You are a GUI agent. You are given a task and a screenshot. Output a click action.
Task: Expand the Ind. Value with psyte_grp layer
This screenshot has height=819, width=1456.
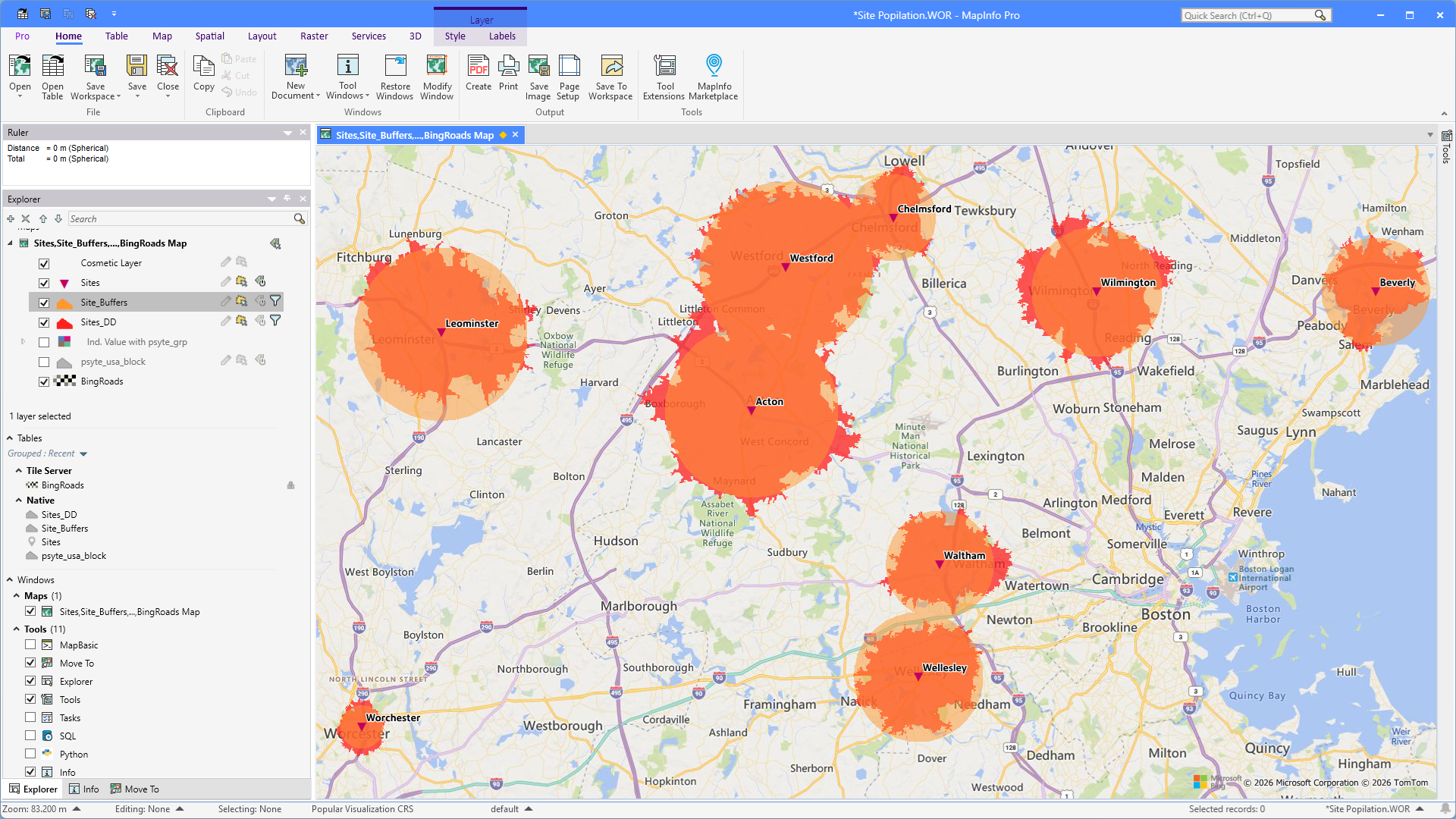point(23,342)
